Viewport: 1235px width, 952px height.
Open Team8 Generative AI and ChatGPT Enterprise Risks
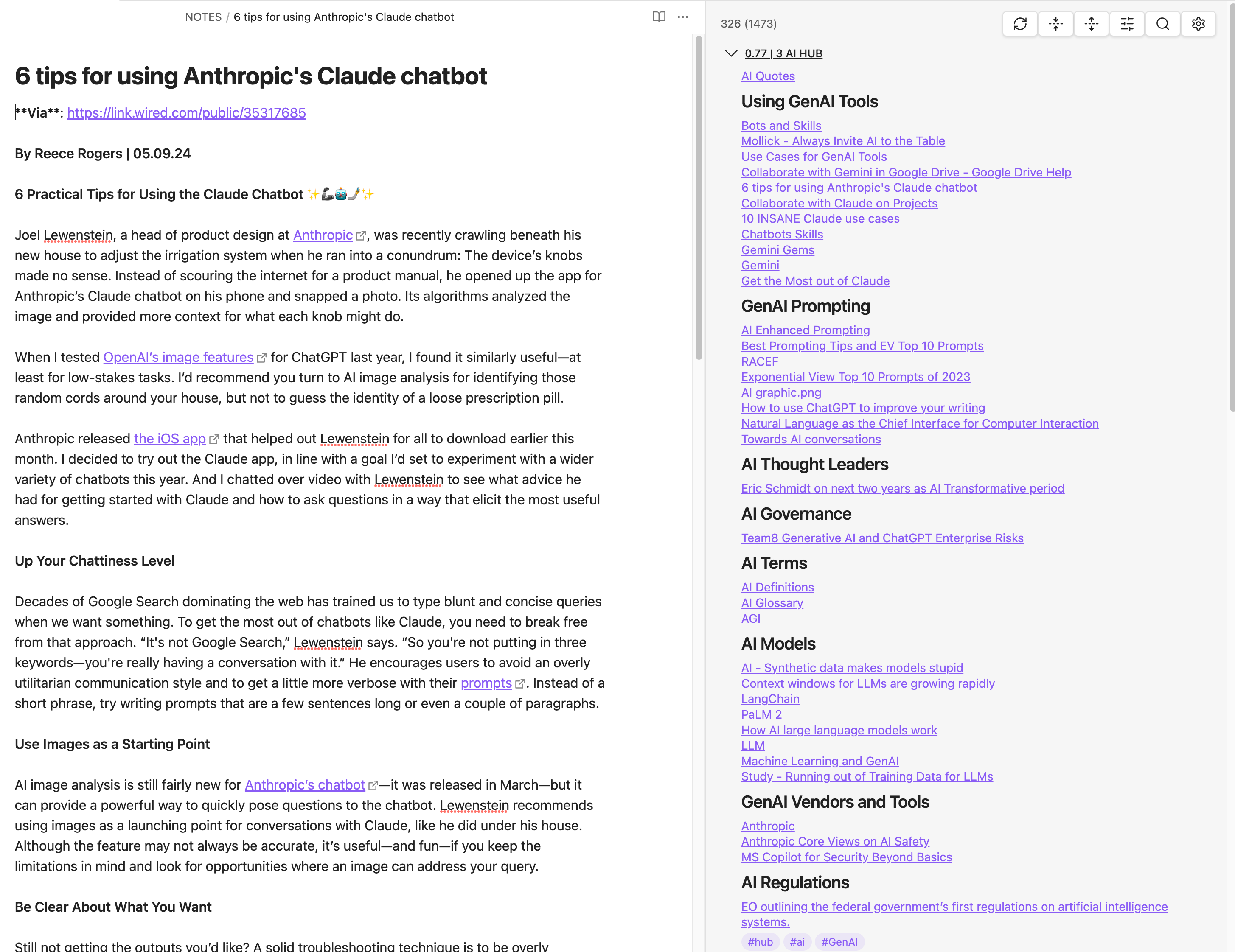point(882,538)
